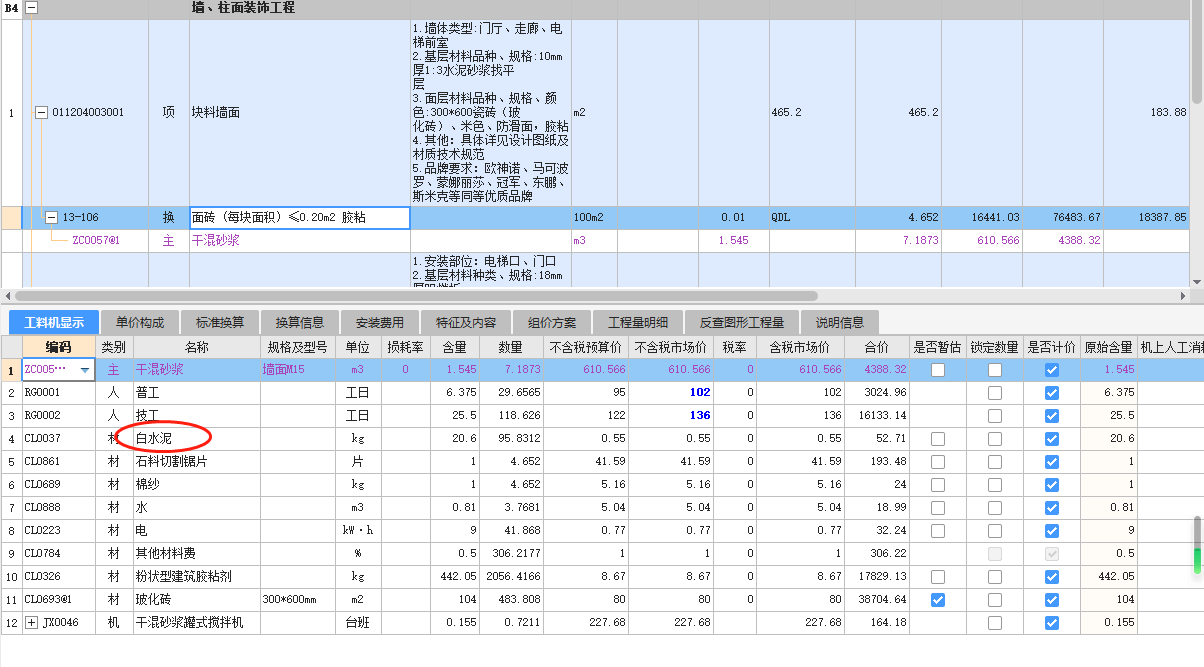The width and height of the screenshot is (1204, 667).
Task: Check 锁定数量 for the 水 row
Action: (995, 508)
